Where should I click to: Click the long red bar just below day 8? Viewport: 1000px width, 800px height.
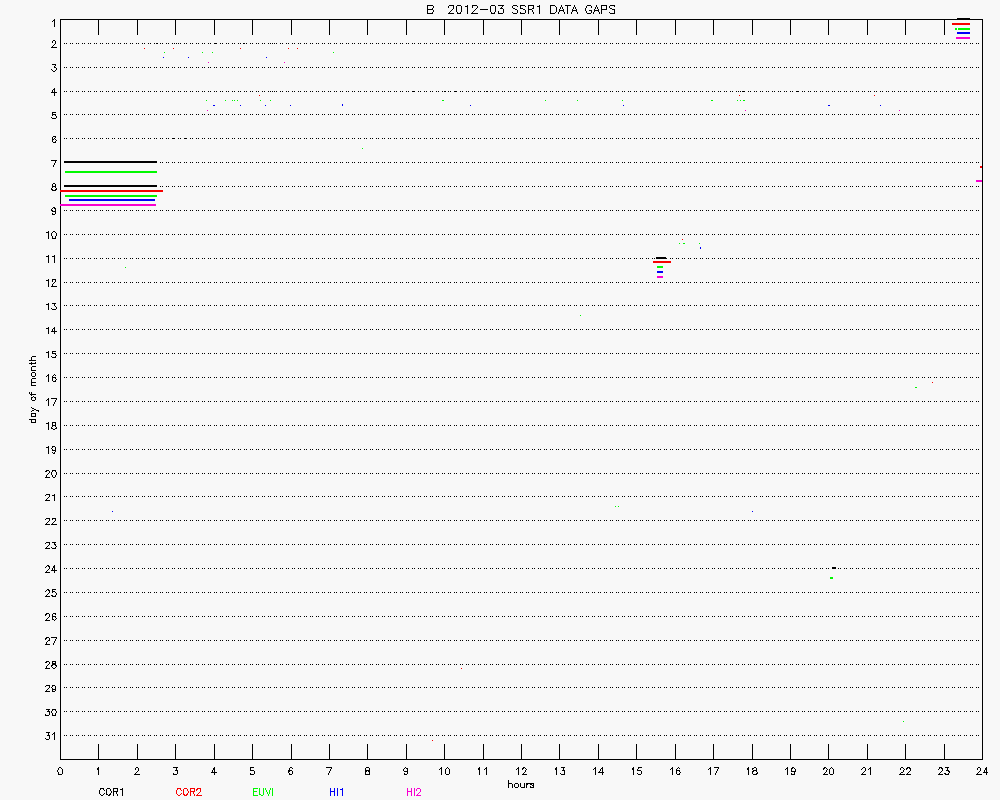(x=112, y=190)
